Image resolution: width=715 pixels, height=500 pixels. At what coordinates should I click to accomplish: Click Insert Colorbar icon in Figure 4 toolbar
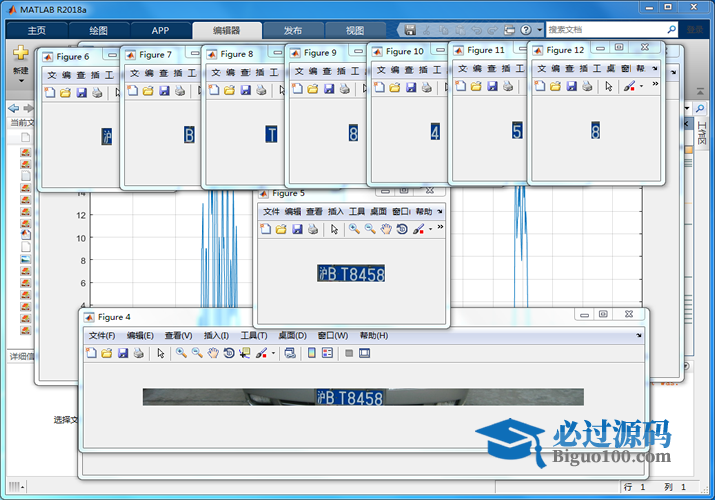[x=311, y=353]
